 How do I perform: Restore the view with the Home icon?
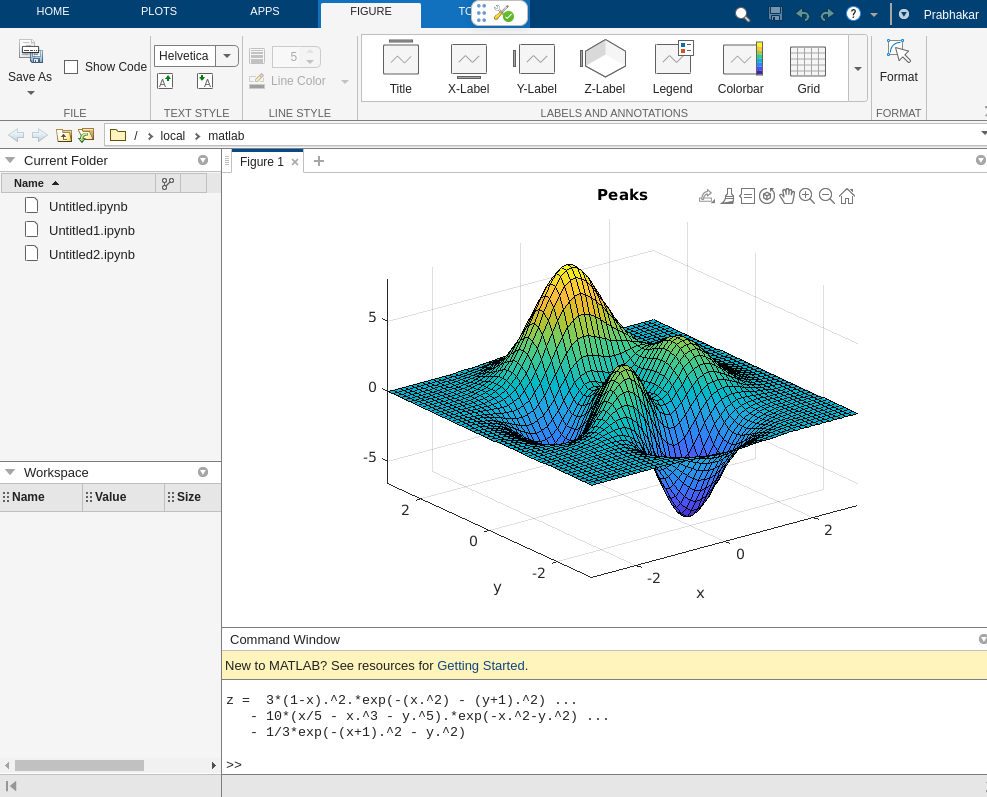(847, 196)
